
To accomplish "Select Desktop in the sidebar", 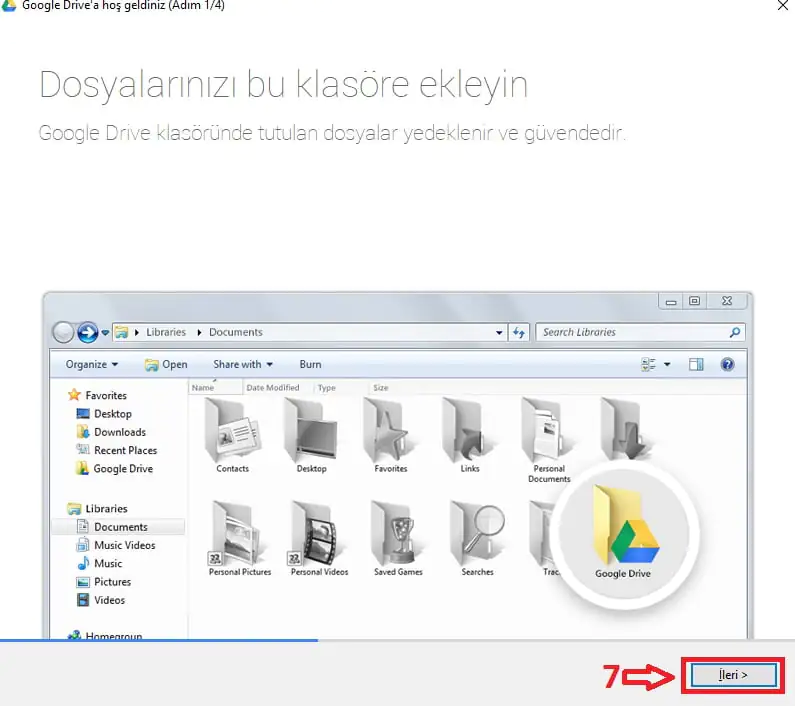I will click(104, 414).
